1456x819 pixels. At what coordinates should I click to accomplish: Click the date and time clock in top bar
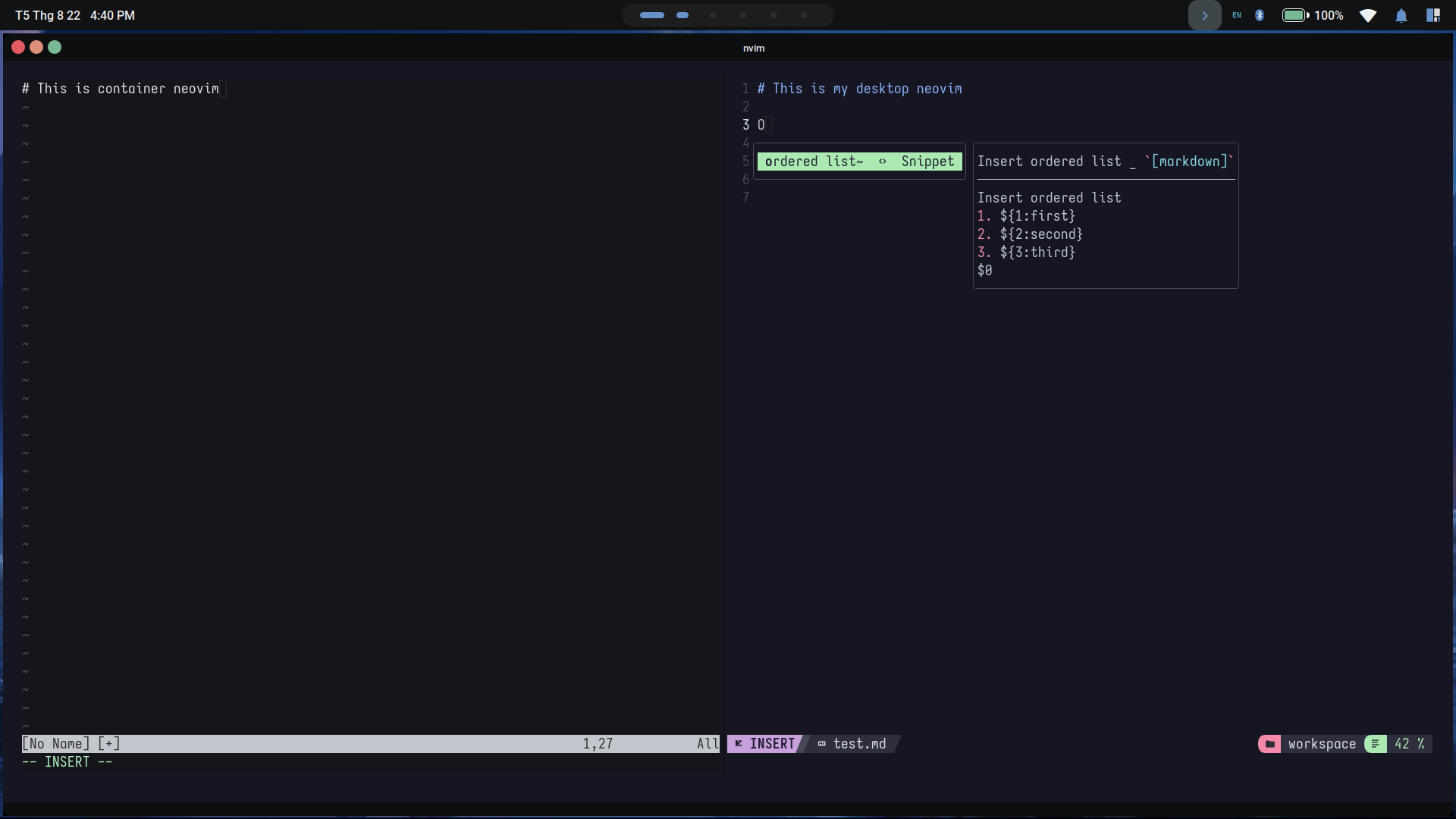[75, 15]
